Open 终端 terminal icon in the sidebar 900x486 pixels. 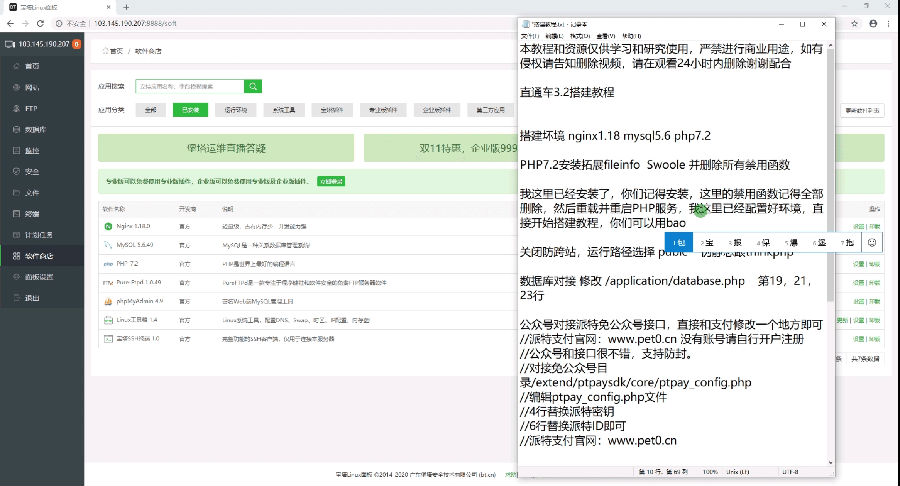[x=17, y=213]
